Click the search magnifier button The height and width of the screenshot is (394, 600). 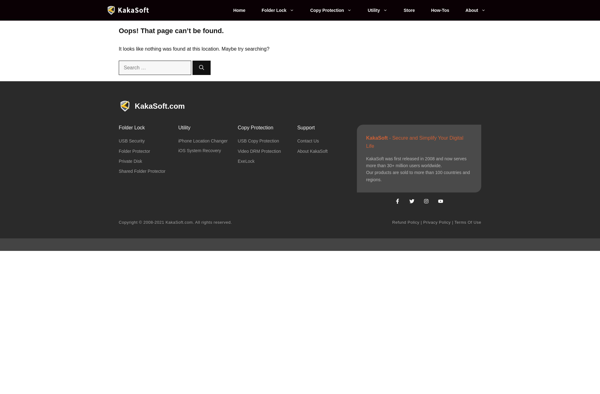pyautogui.click(x=201, y=68)
